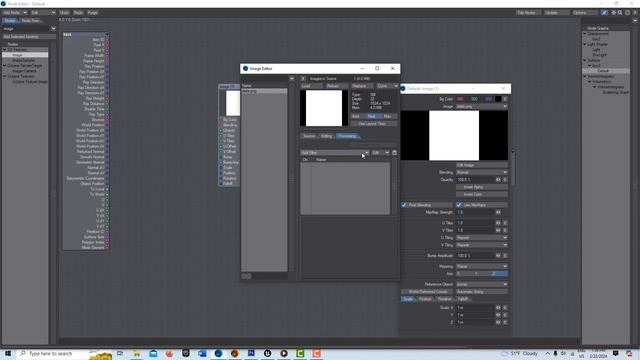Open the Clone dropdown in Image Editor

[x=387, y=86]
